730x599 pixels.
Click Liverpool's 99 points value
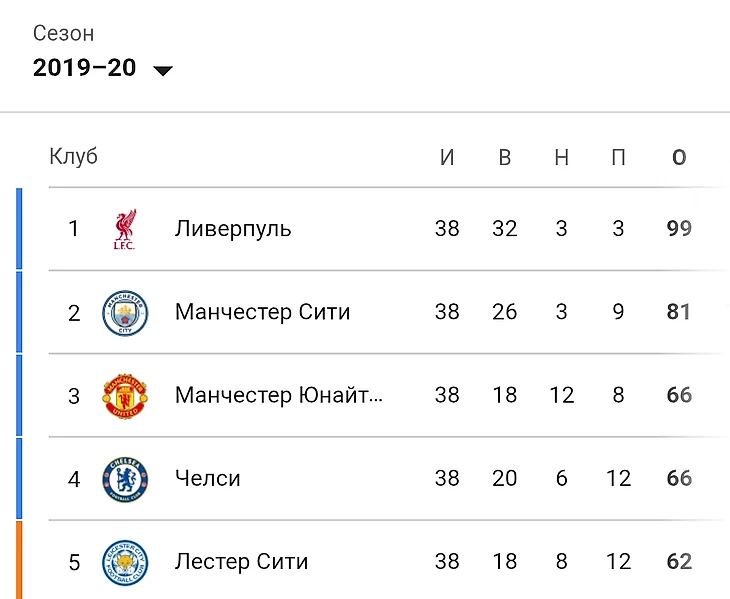(679, 229)
